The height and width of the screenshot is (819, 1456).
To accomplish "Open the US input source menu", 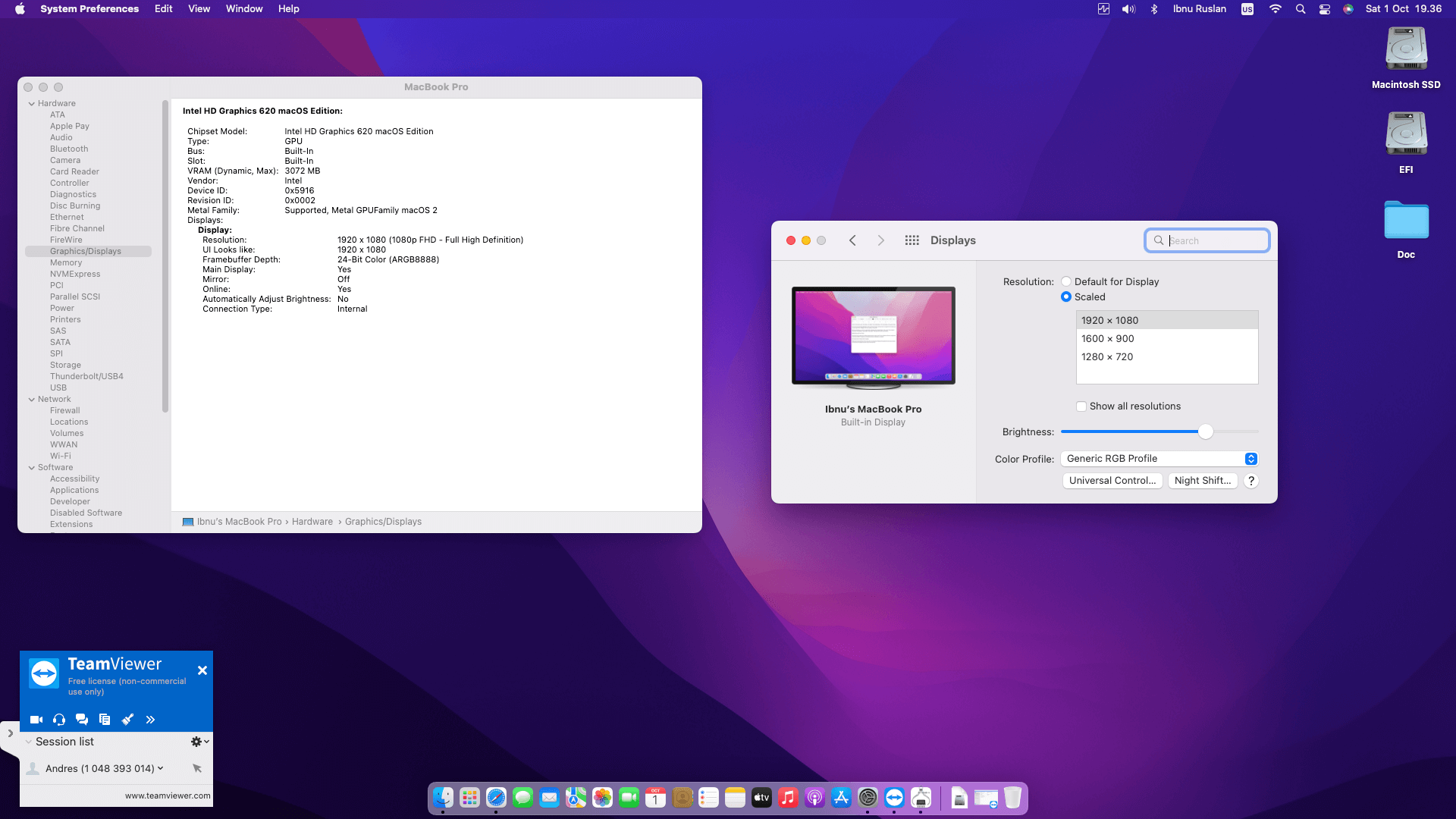I will pos(1247,9).
